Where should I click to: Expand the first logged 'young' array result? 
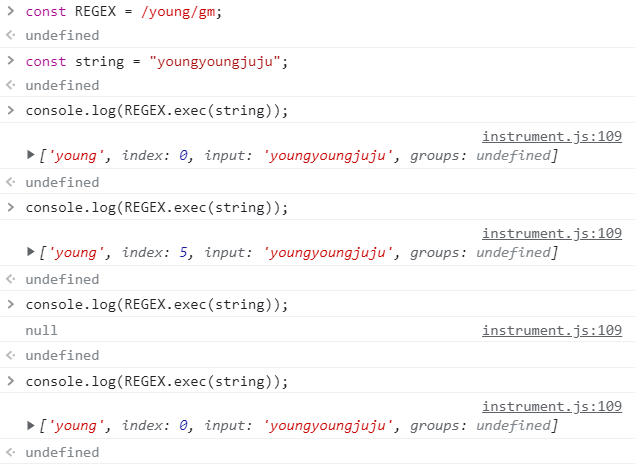point(30,155)
